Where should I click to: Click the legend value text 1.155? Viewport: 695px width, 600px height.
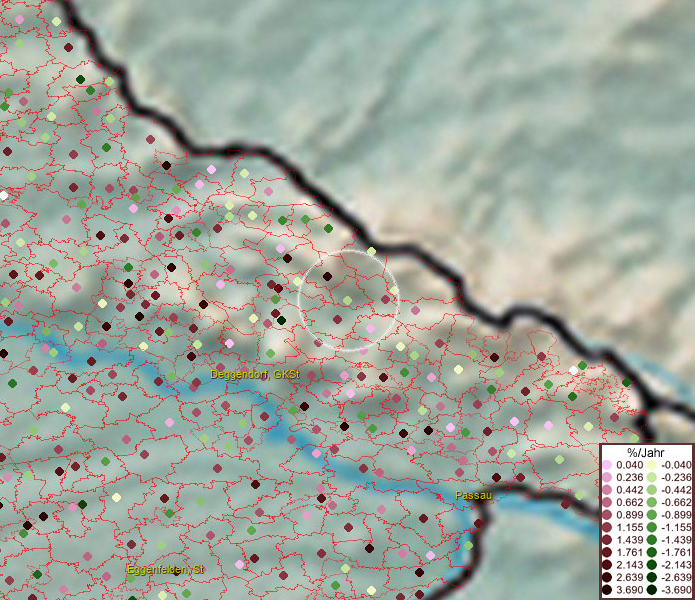tap(630, 527)
